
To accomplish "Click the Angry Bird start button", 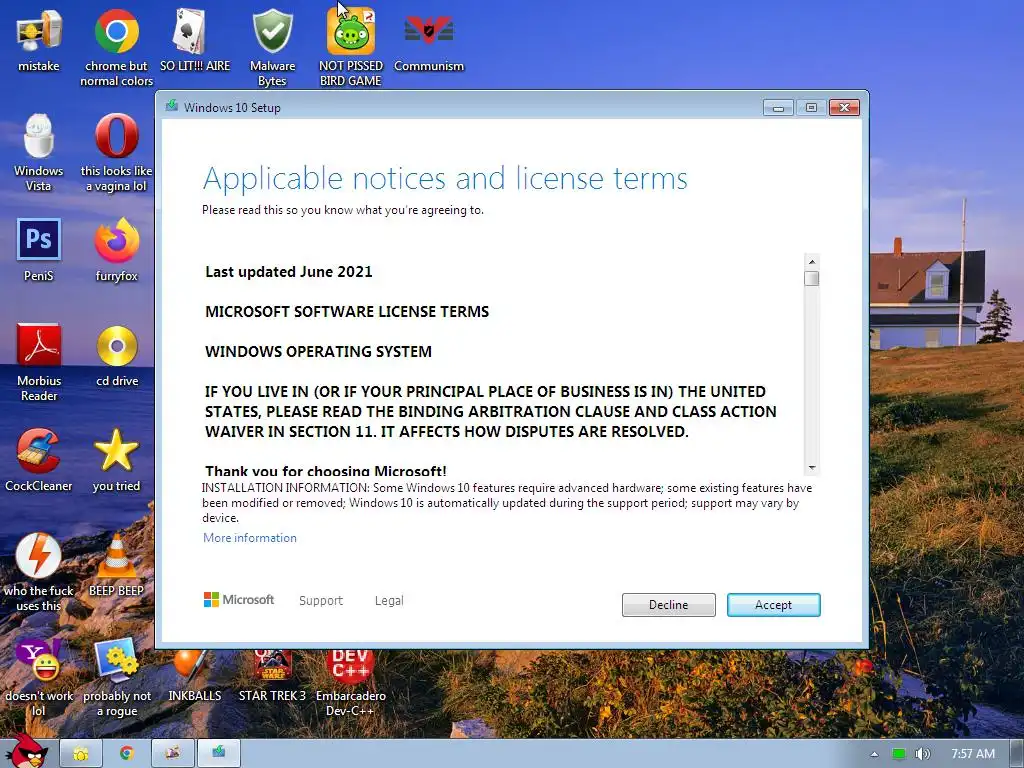I will coord(29,751).
